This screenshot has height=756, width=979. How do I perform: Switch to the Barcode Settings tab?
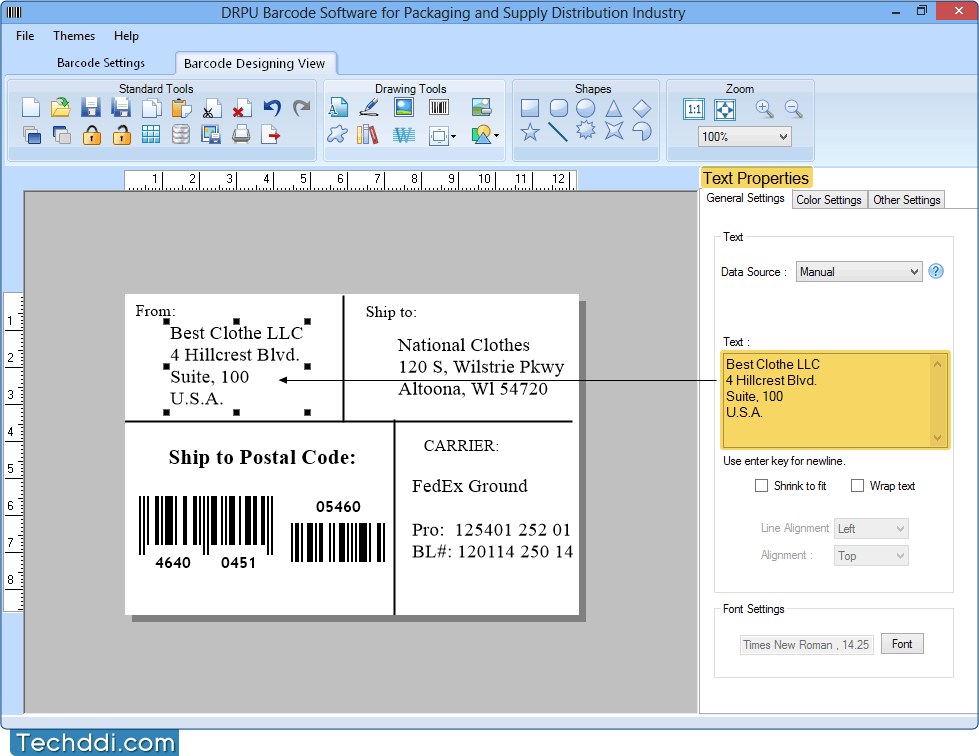[x=101, y=62]
